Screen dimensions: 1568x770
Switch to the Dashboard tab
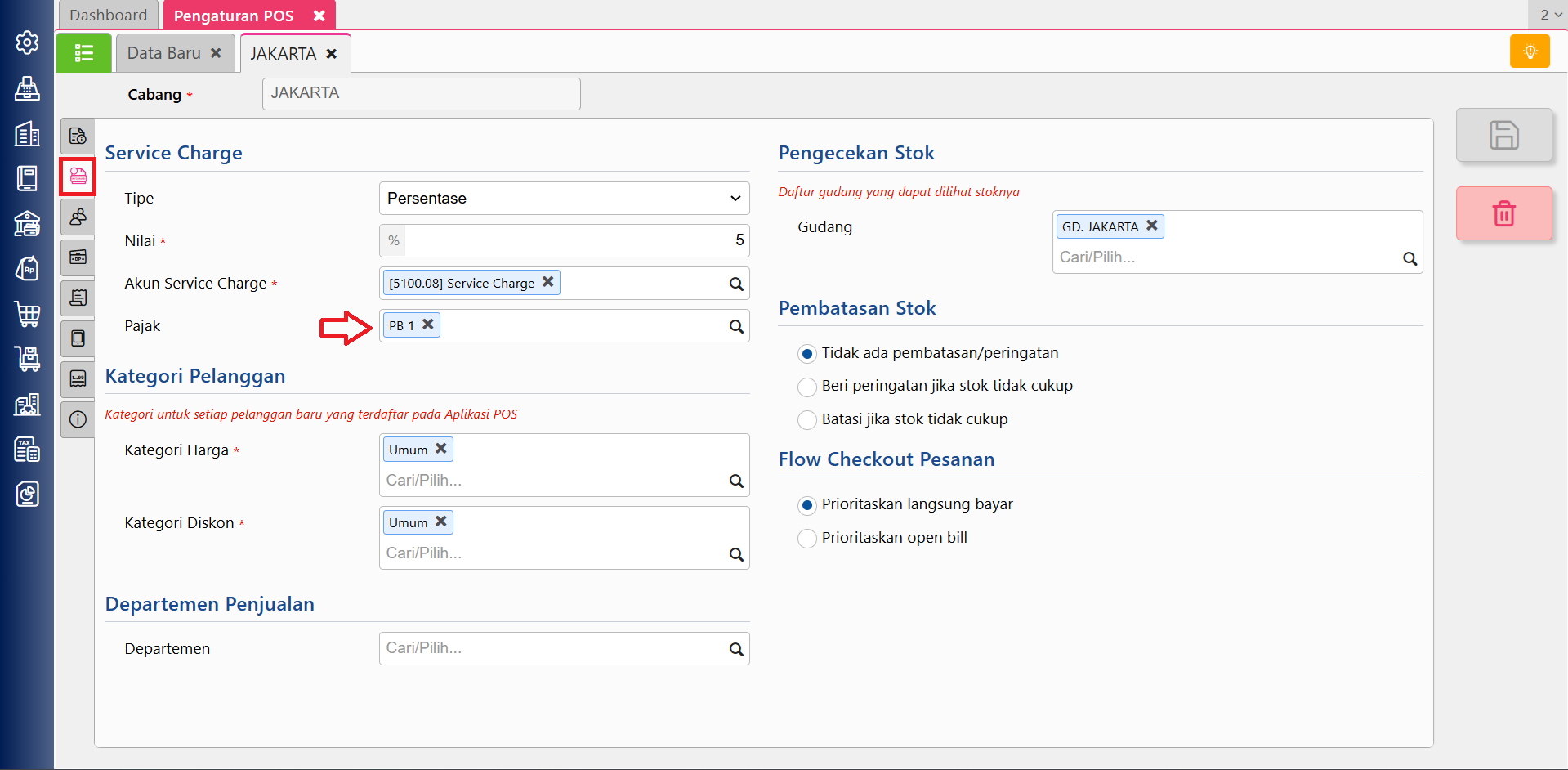pyautogui.click(x=108, y=16)
